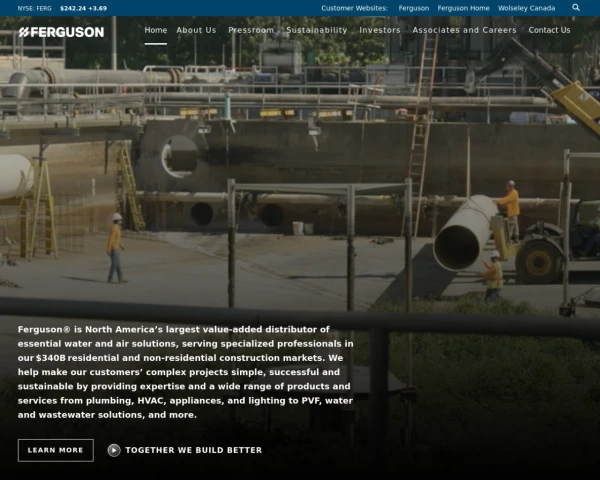Open the Sustainability menu
600x480 pixels.
tap(316, 30)
